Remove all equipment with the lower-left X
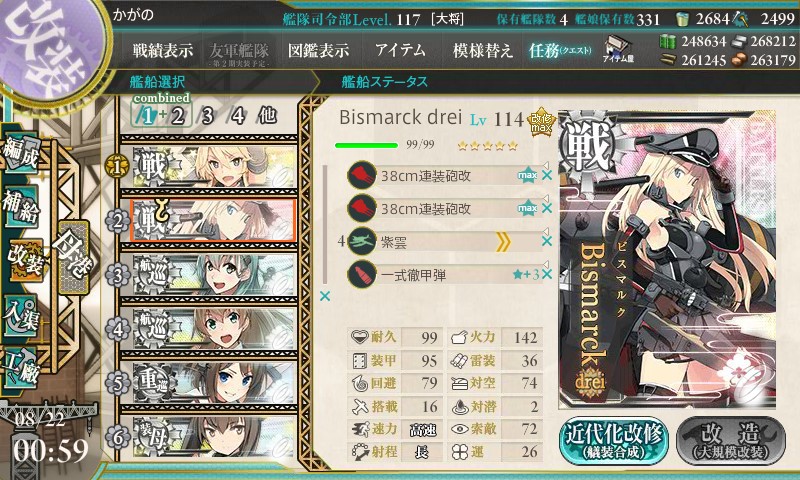This screenshot has height=480, width=800. (x=324, y=296)
